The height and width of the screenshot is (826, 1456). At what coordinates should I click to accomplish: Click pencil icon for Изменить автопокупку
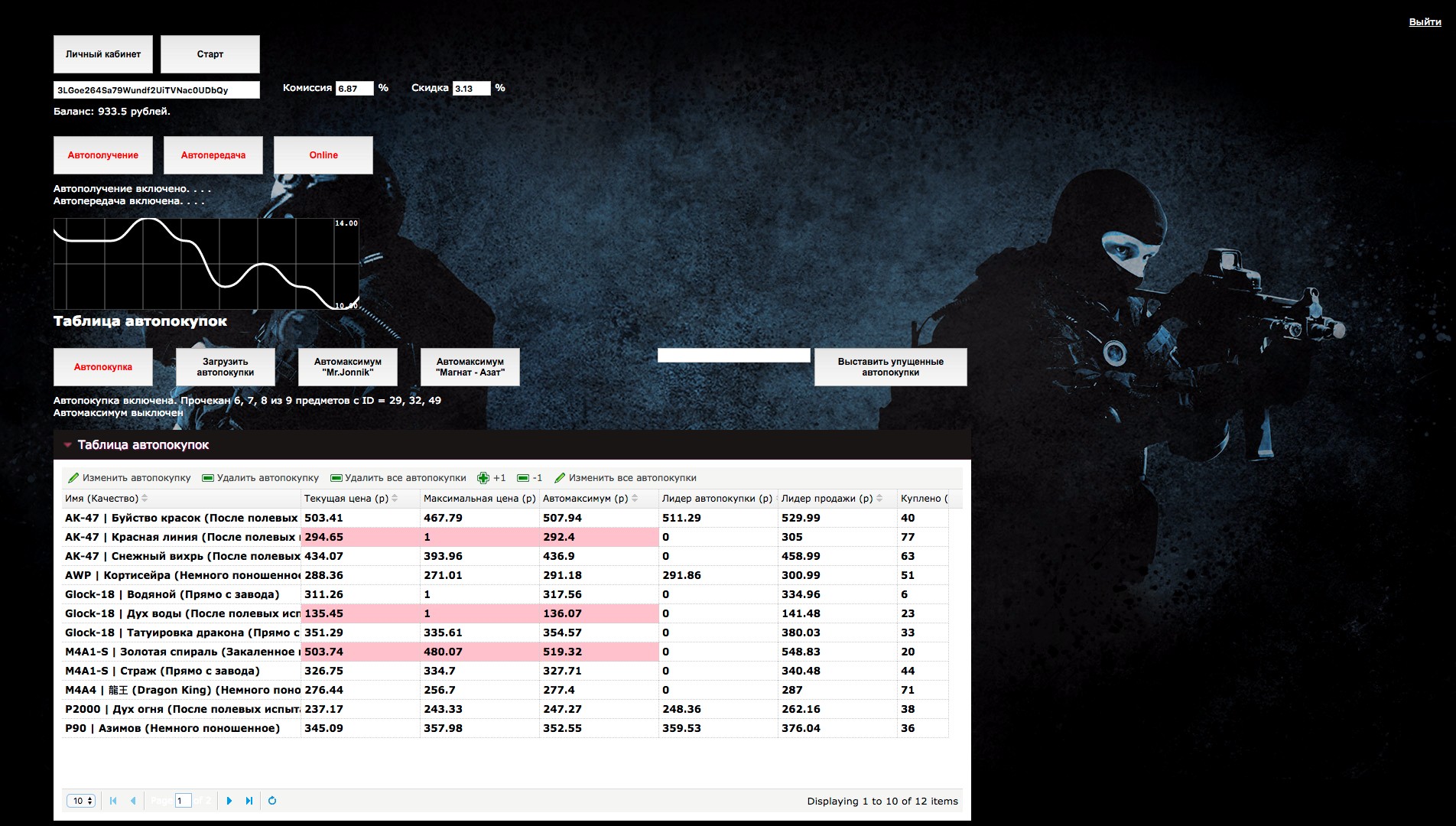[74, 478]
